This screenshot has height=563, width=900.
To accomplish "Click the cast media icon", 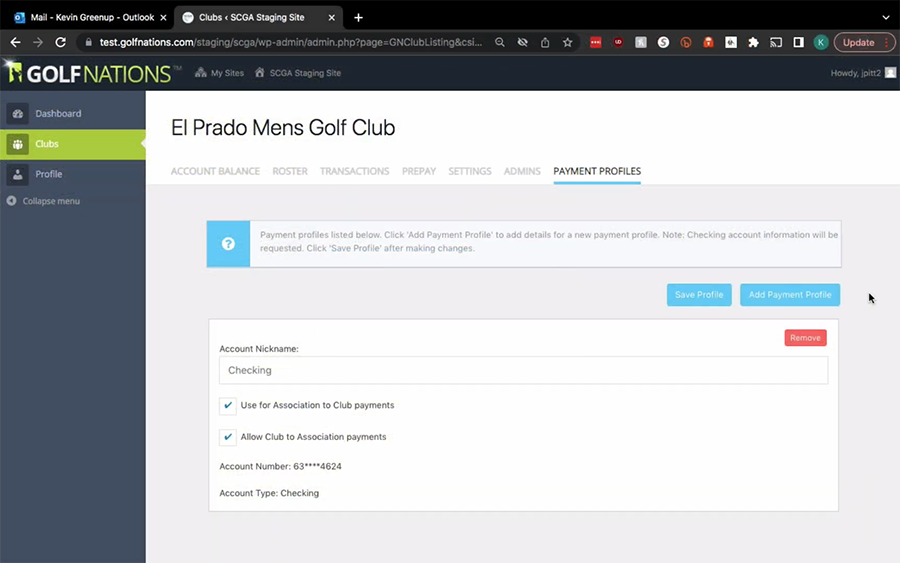I will (x=776, y=42).
